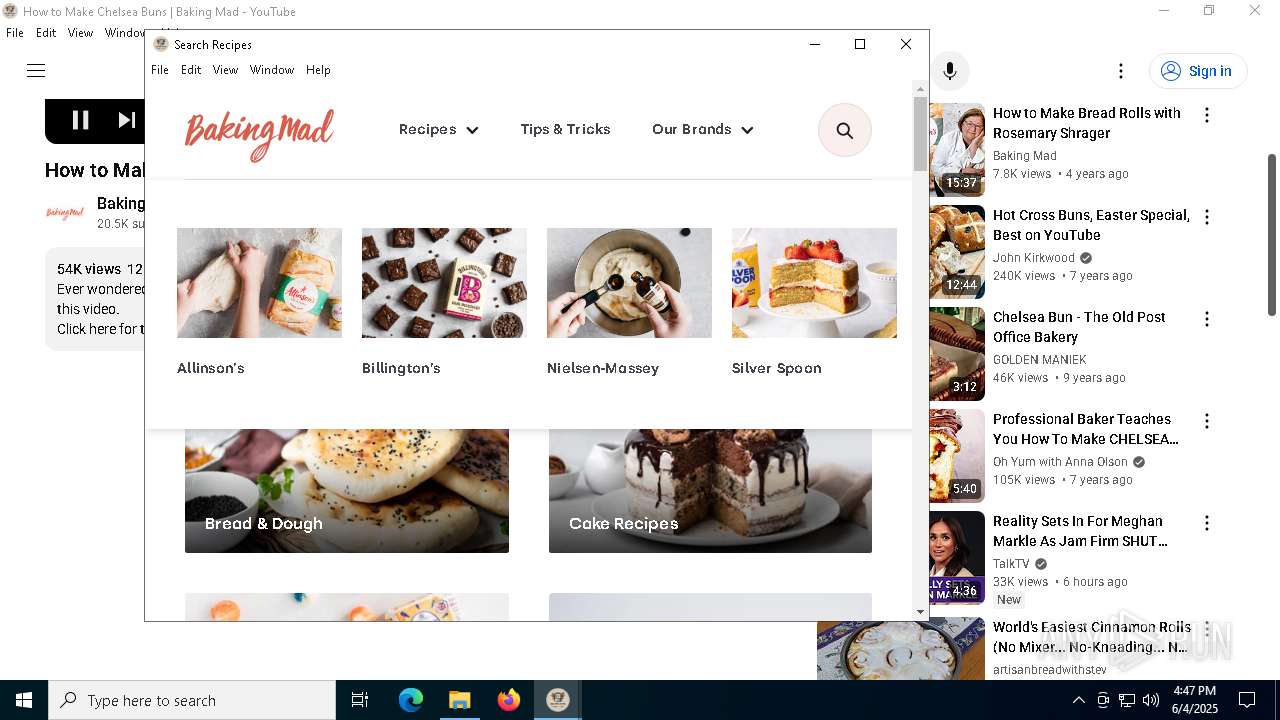Open File Explorer from the taskbar
1280x720 pixels.
click(x=459, y=700)
